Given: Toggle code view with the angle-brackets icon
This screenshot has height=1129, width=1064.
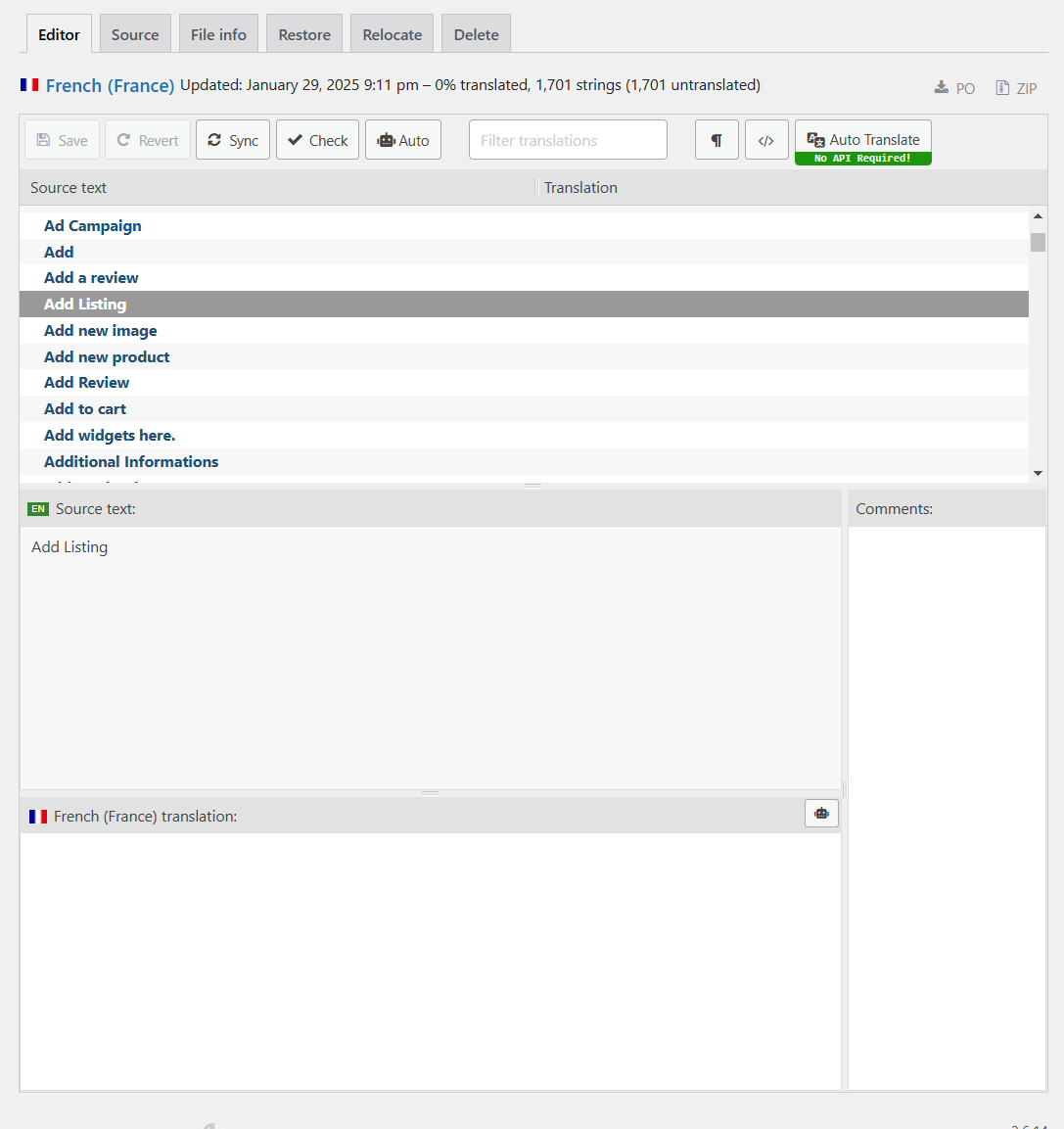Looking at the screenshot, I should tap(766, 140).
